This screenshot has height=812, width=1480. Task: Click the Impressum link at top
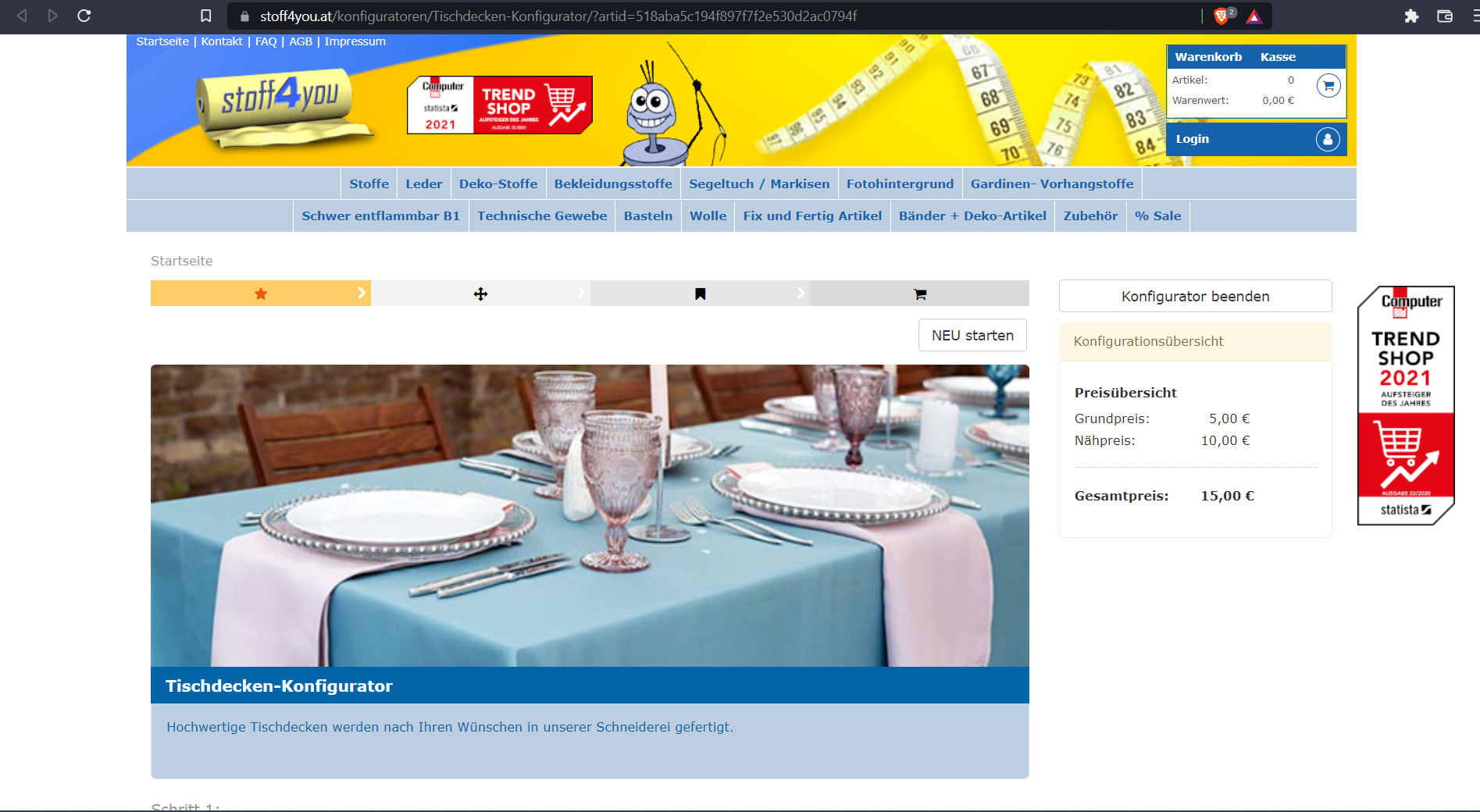coord(355,41)
